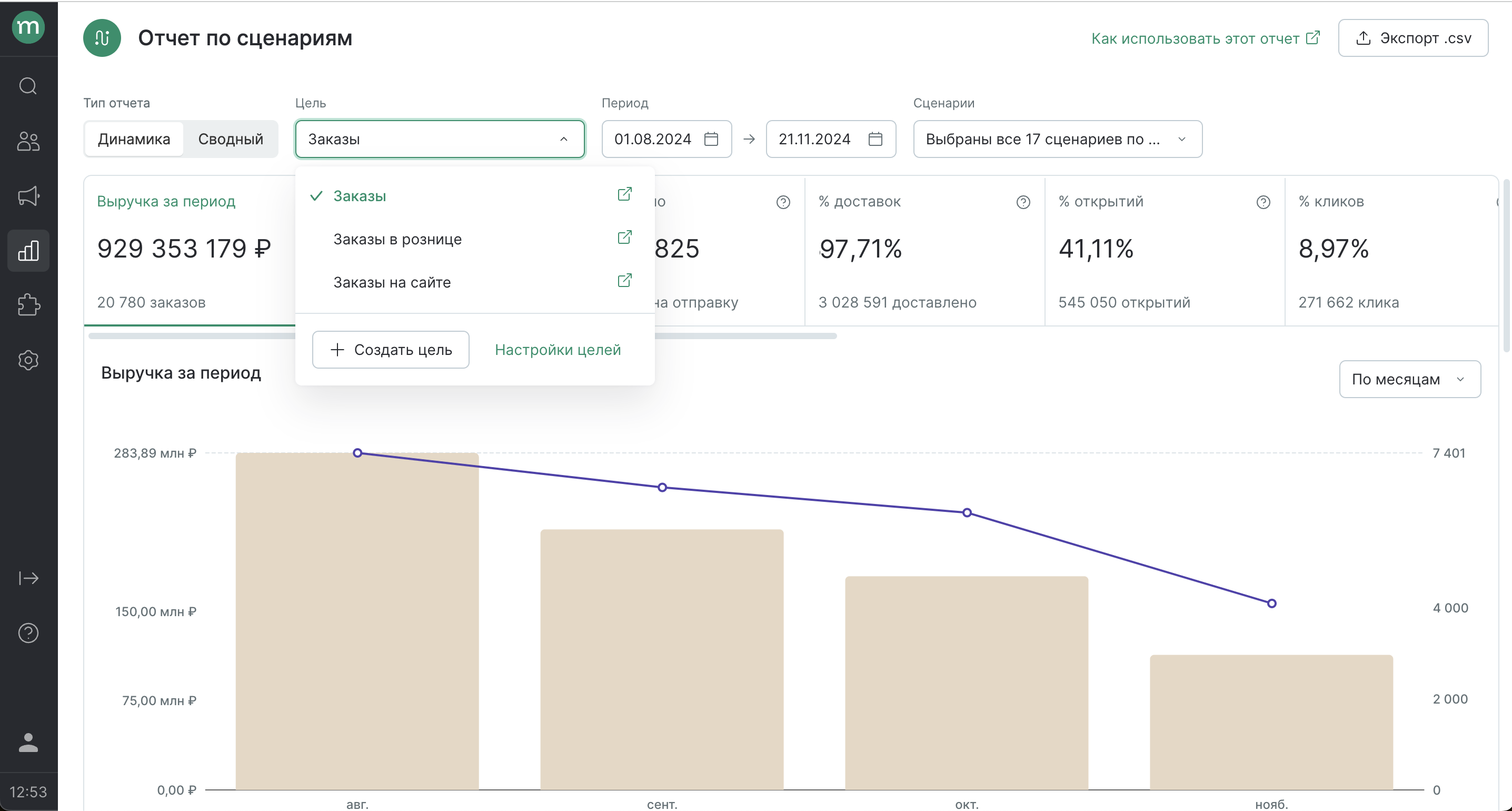Click the vertical page scrollbar
Viewport: 1512px width, 811px height.
click(x=1506, y=266)
